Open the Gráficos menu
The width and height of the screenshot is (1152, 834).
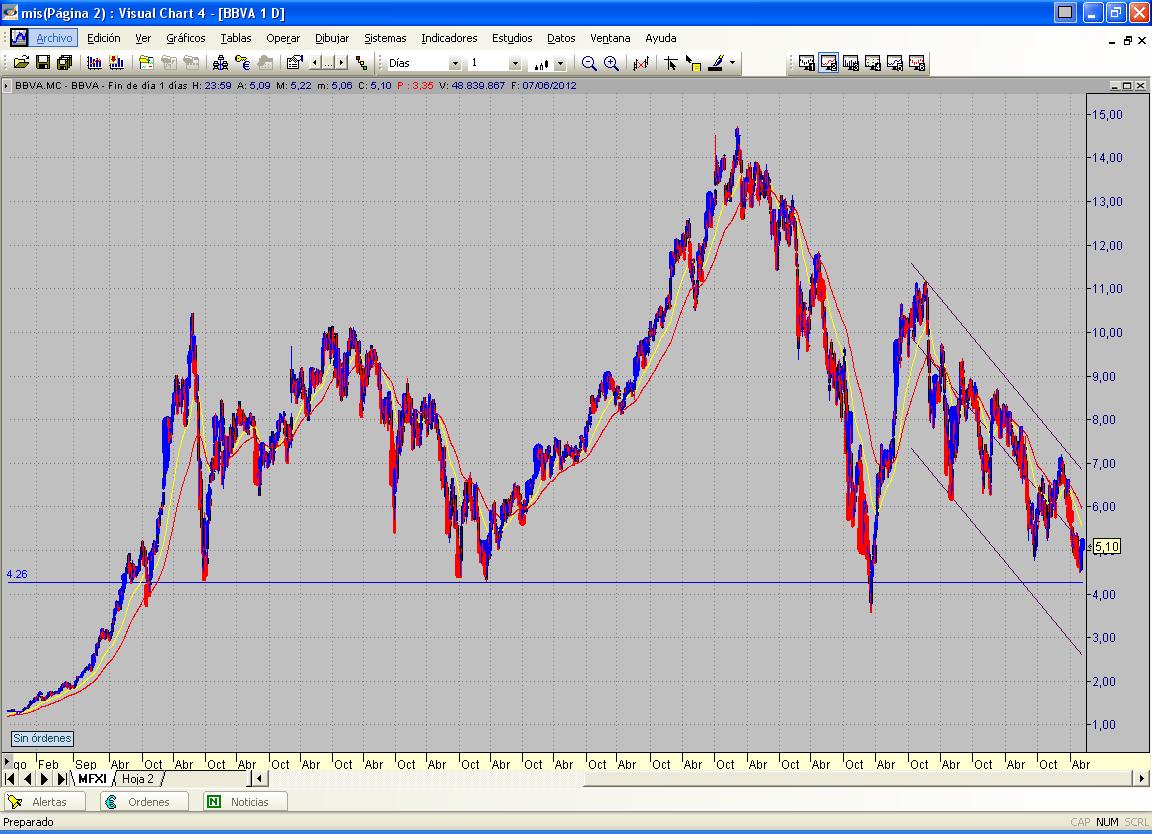pos(186,38)
